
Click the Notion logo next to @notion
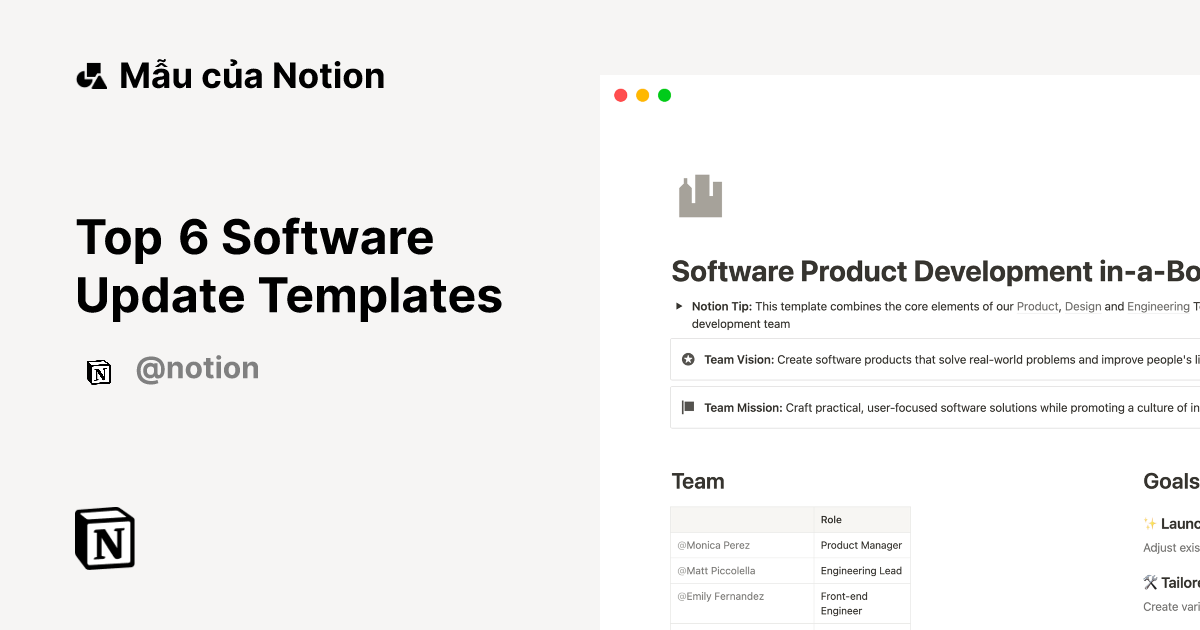click(x=99, y=370)
